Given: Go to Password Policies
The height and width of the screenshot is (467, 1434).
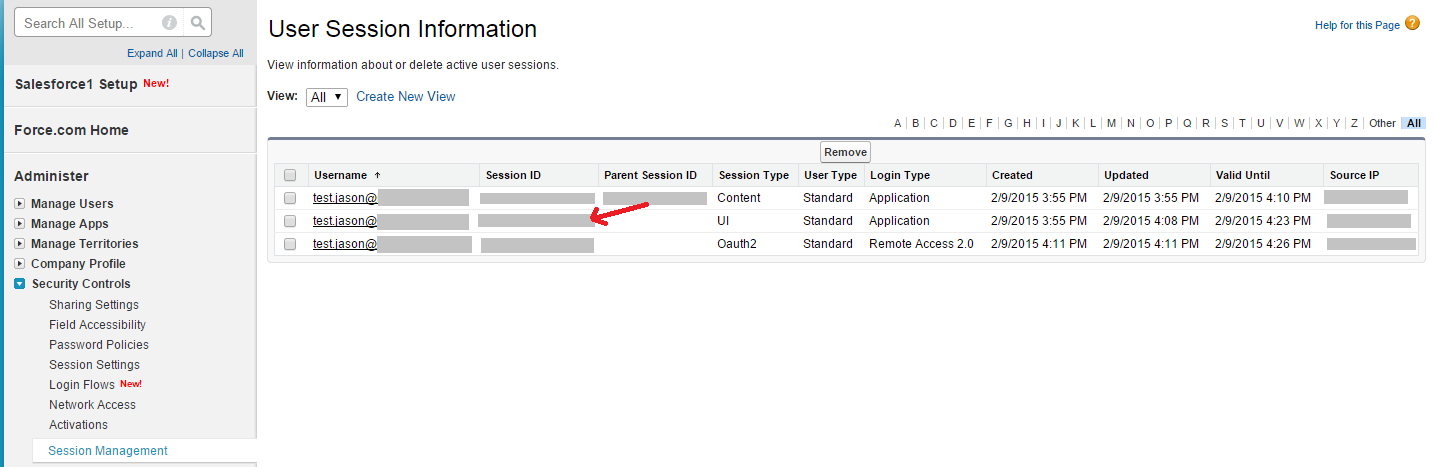Looking at the screenshot, I should pyautogui.click(x=98, y=345).
